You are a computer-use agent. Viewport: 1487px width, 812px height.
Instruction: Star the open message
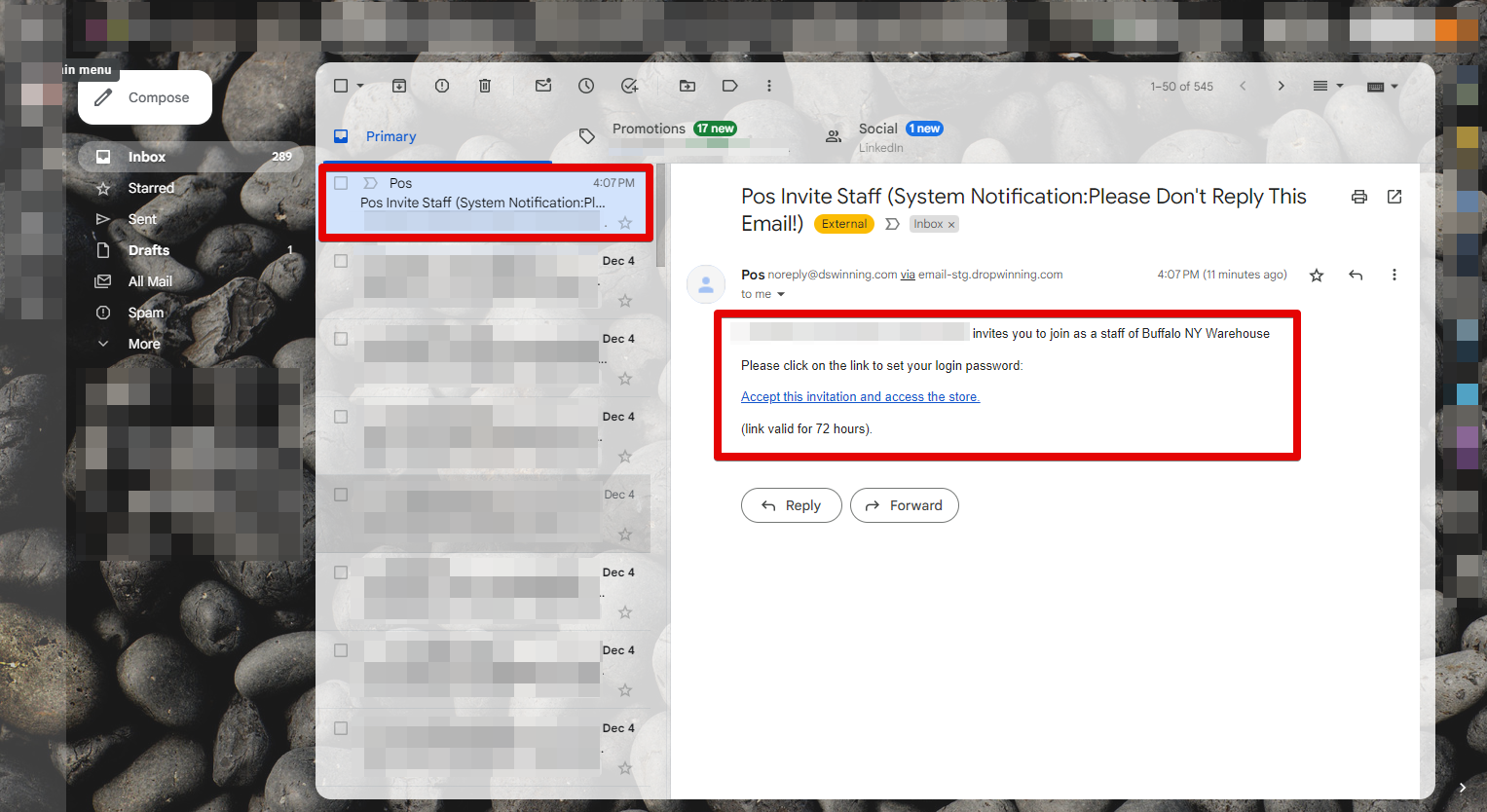coord(1317,276)
